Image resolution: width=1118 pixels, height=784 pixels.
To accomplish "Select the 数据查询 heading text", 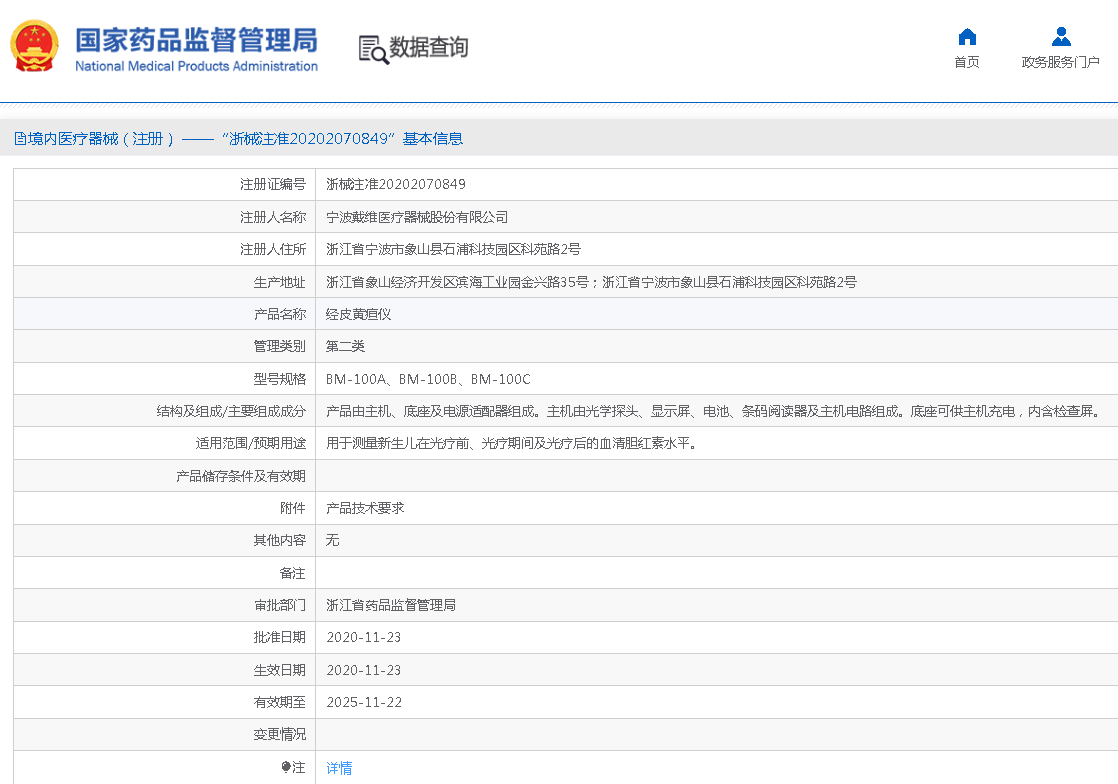I will tap(429, 47).
